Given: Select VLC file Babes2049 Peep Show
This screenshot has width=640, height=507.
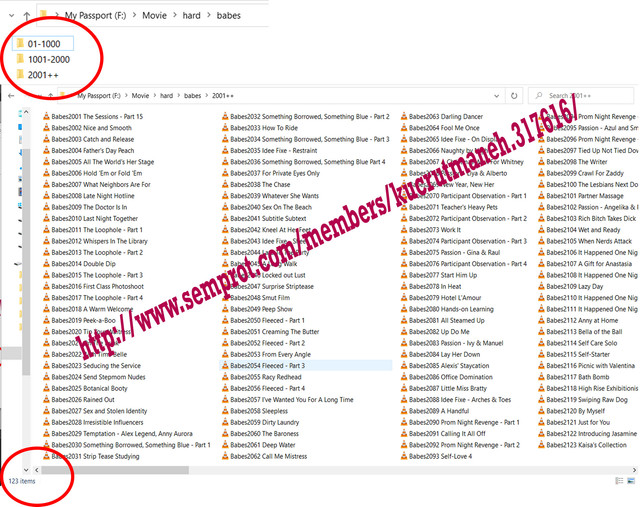Looking at the screenshot, I should [258, 309].
